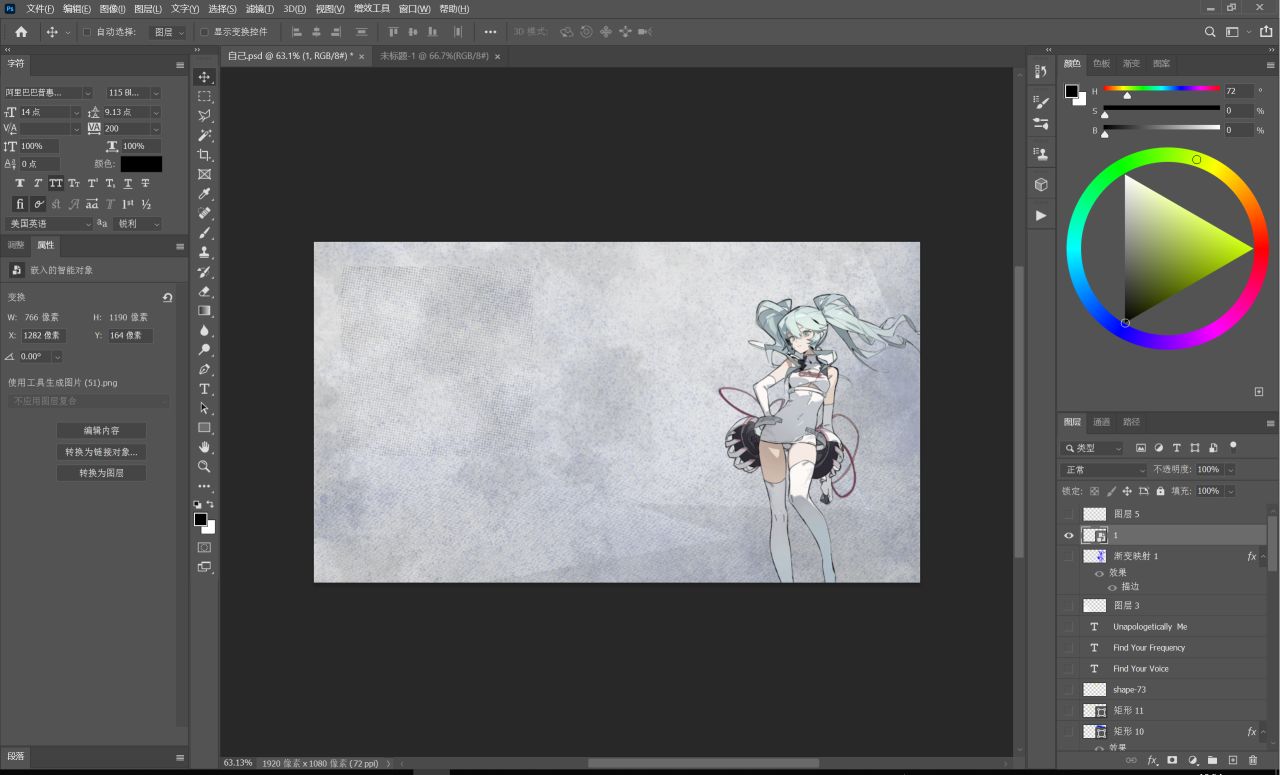Select the Zoom magnifier tool
1280x775 pixels.
tap(204, 467)
